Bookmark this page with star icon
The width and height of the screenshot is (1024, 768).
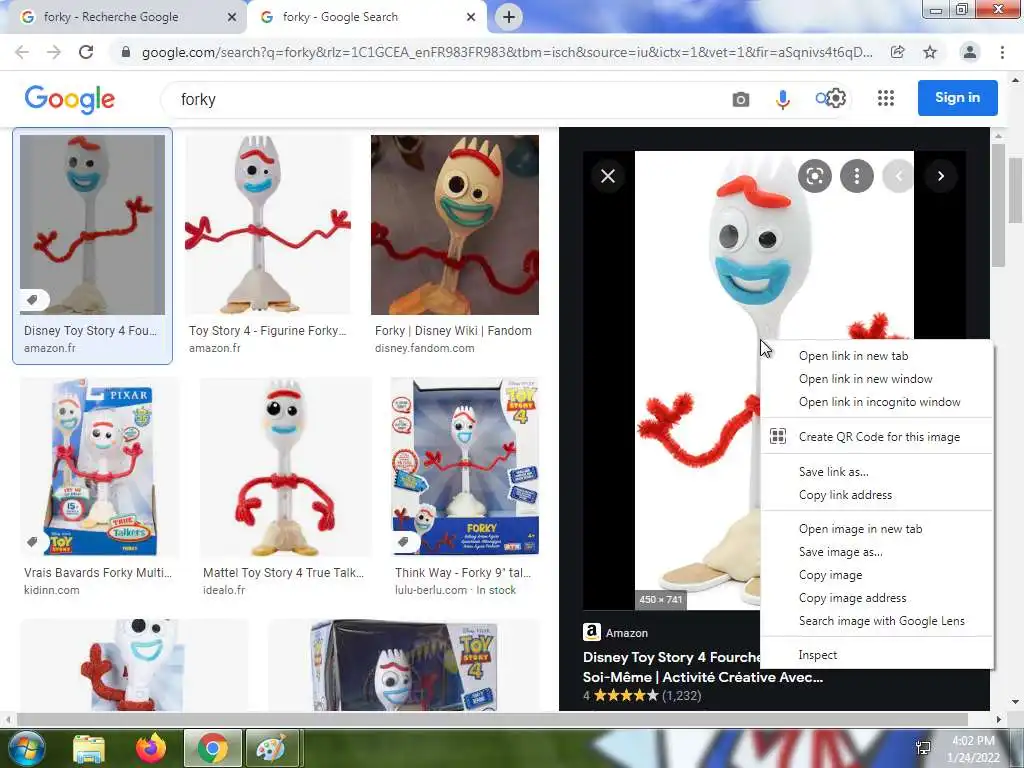tap(930, 52)
